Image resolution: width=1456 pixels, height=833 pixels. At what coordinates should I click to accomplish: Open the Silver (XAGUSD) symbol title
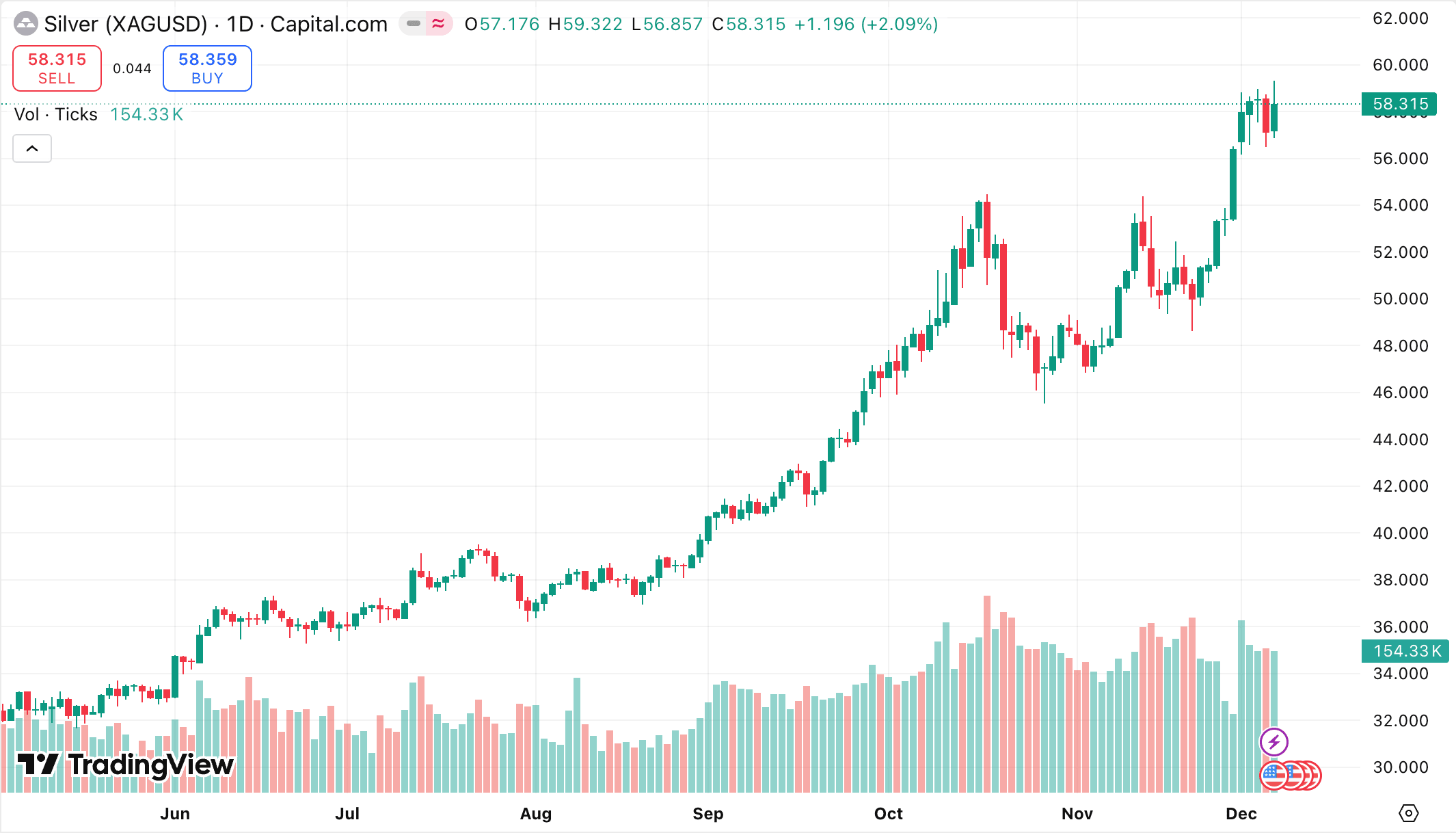pos(126,24)
